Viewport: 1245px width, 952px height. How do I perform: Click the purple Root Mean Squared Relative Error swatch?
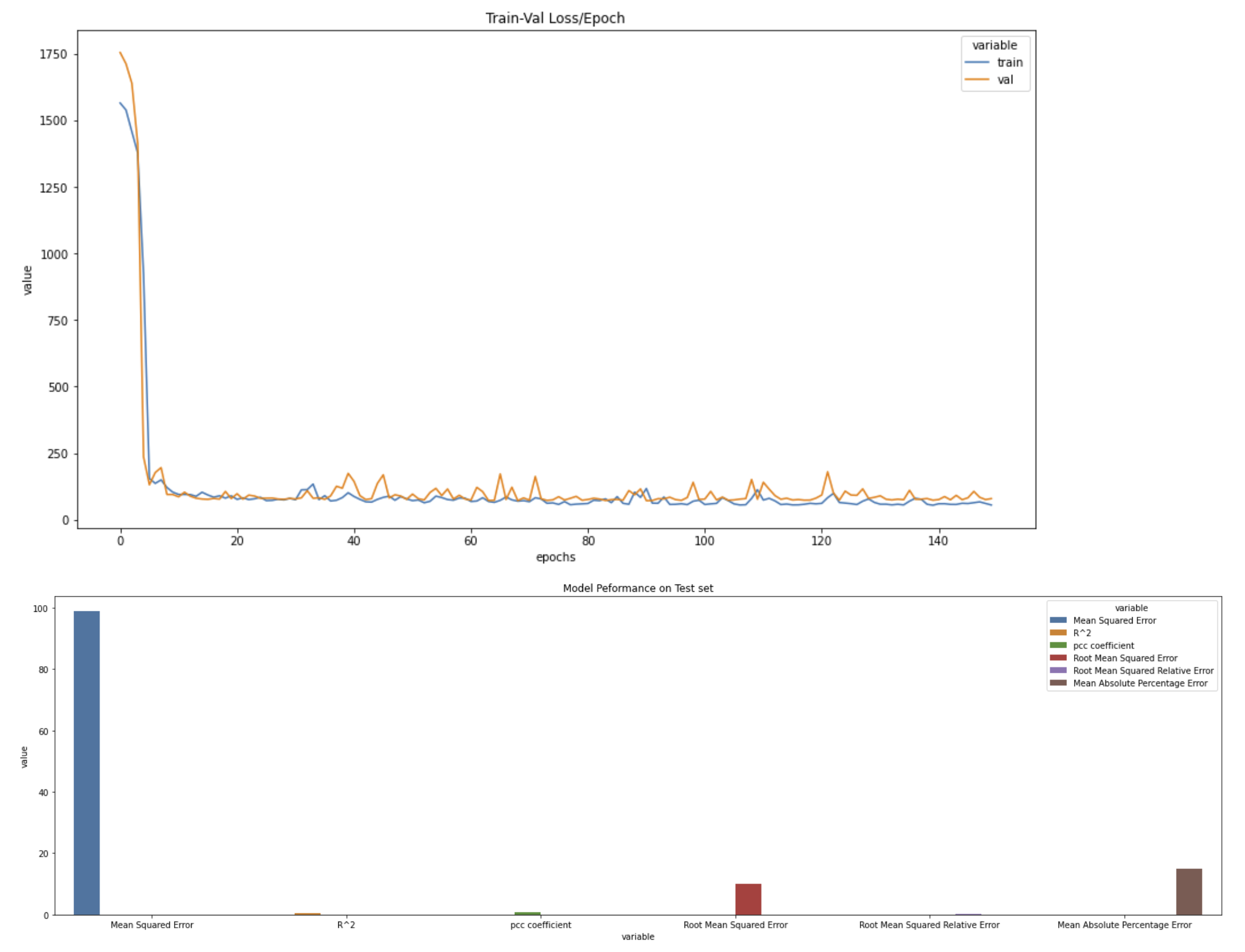(1058, 670)
